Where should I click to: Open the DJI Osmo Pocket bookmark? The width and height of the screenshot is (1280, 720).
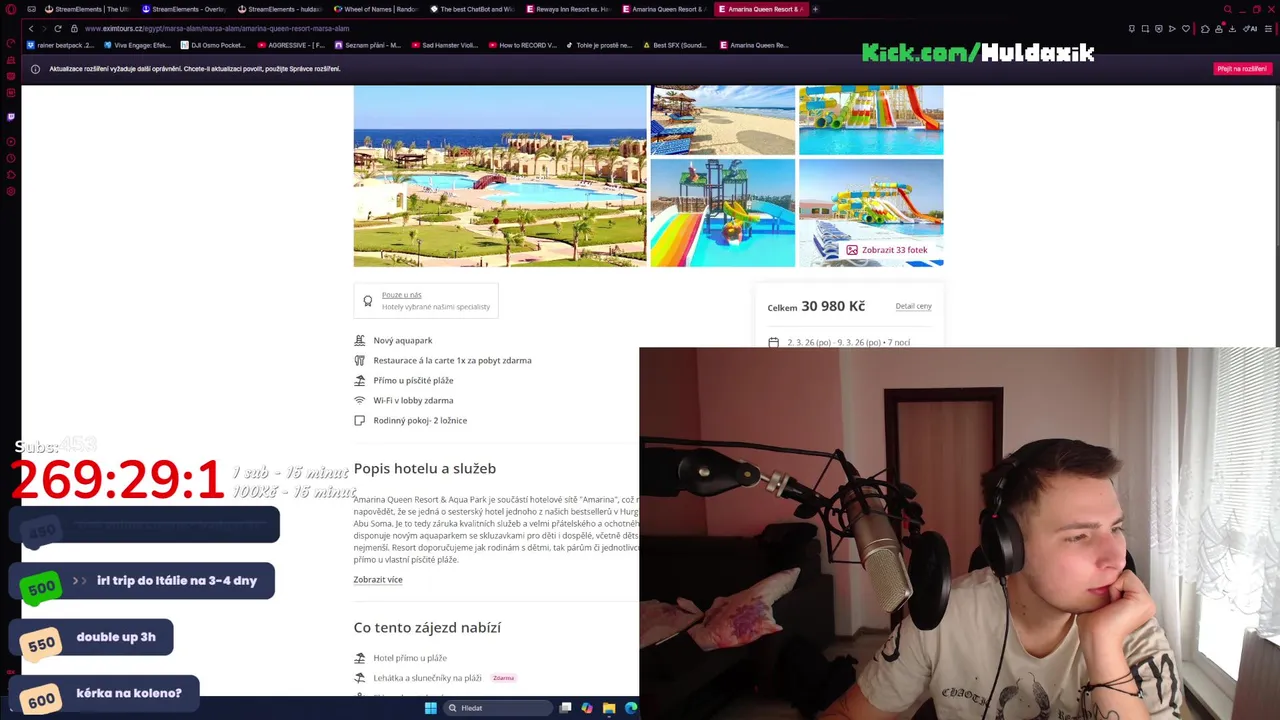(x=213, y=45)
